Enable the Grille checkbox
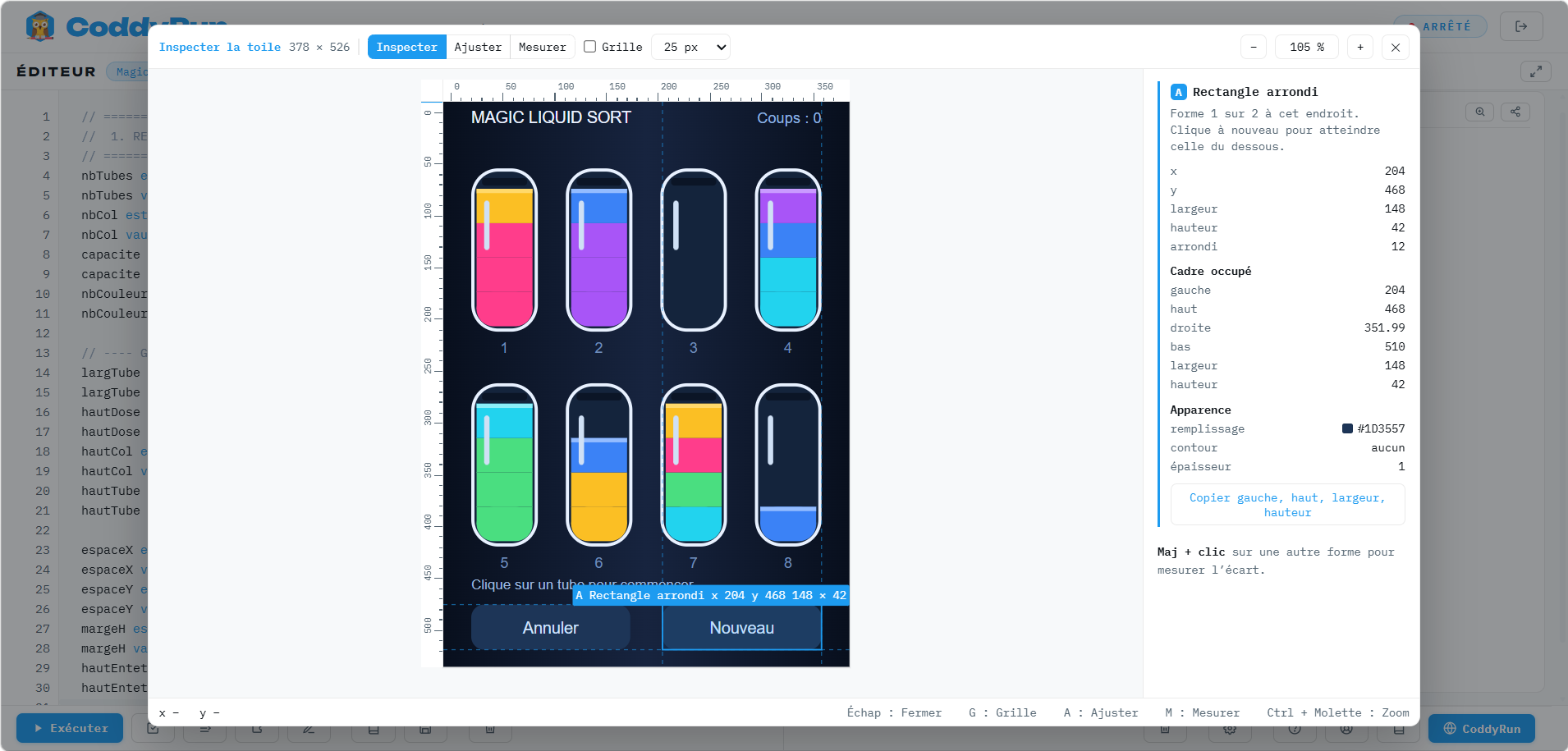Screen dimensions: 1568x751 pyautogui.click(x=589, y=47)
